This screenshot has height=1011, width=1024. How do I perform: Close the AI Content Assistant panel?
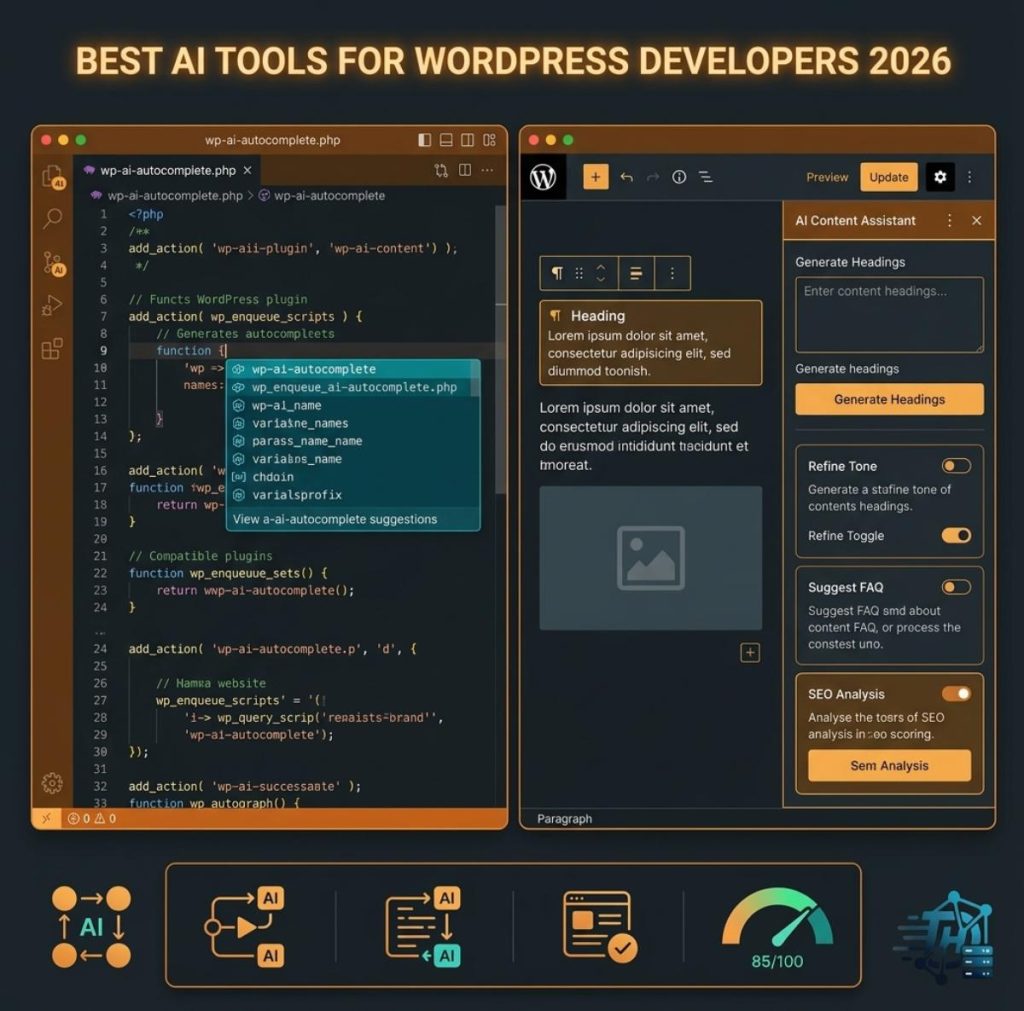pyautogui.click(x=977, y=221)
